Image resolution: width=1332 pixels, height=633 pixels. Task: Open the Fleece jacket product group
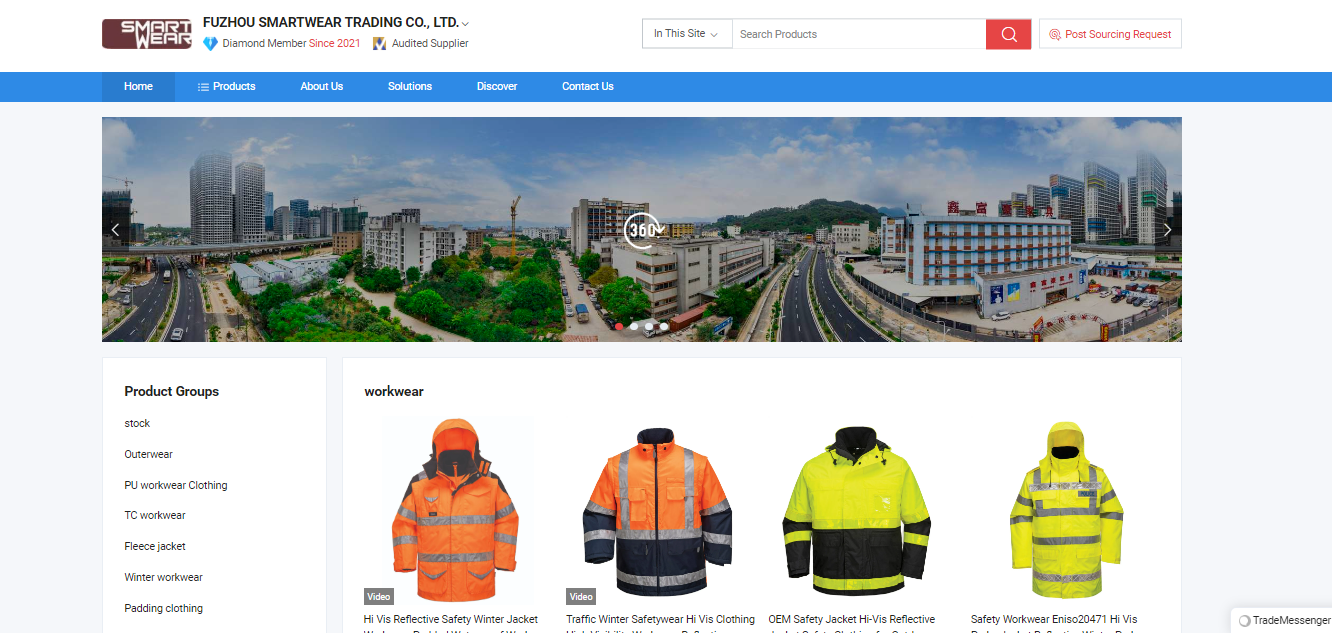tap(155, 547)
